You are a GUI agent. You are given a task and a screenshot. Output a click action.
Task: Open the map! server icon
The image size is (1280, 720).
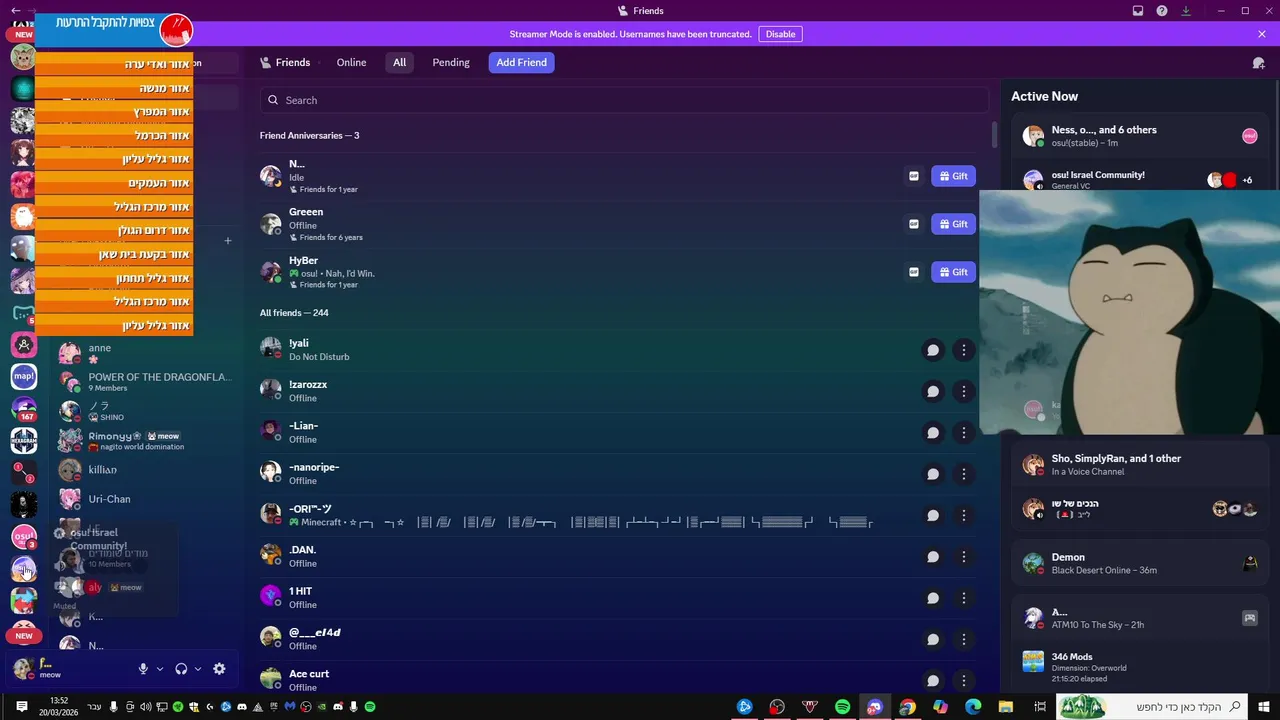tap(23, 376)
